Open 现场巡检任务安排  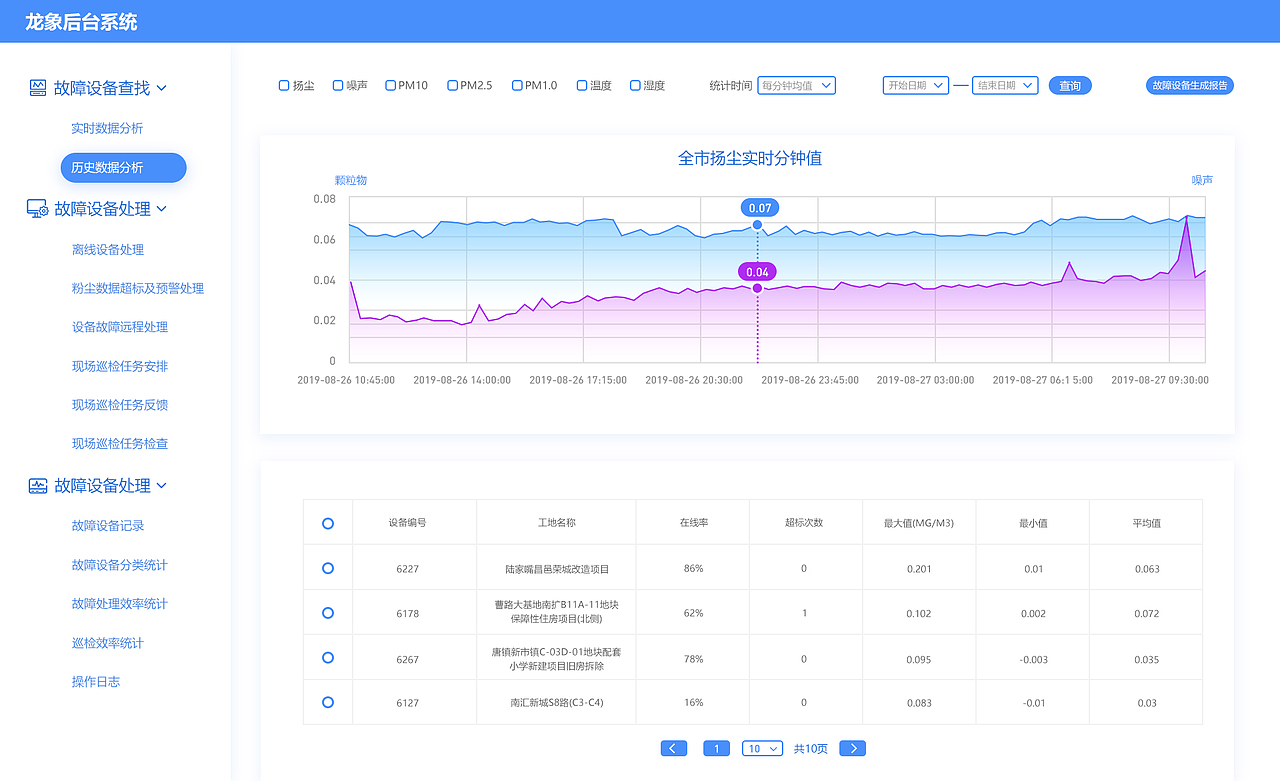tap(120, 366)
